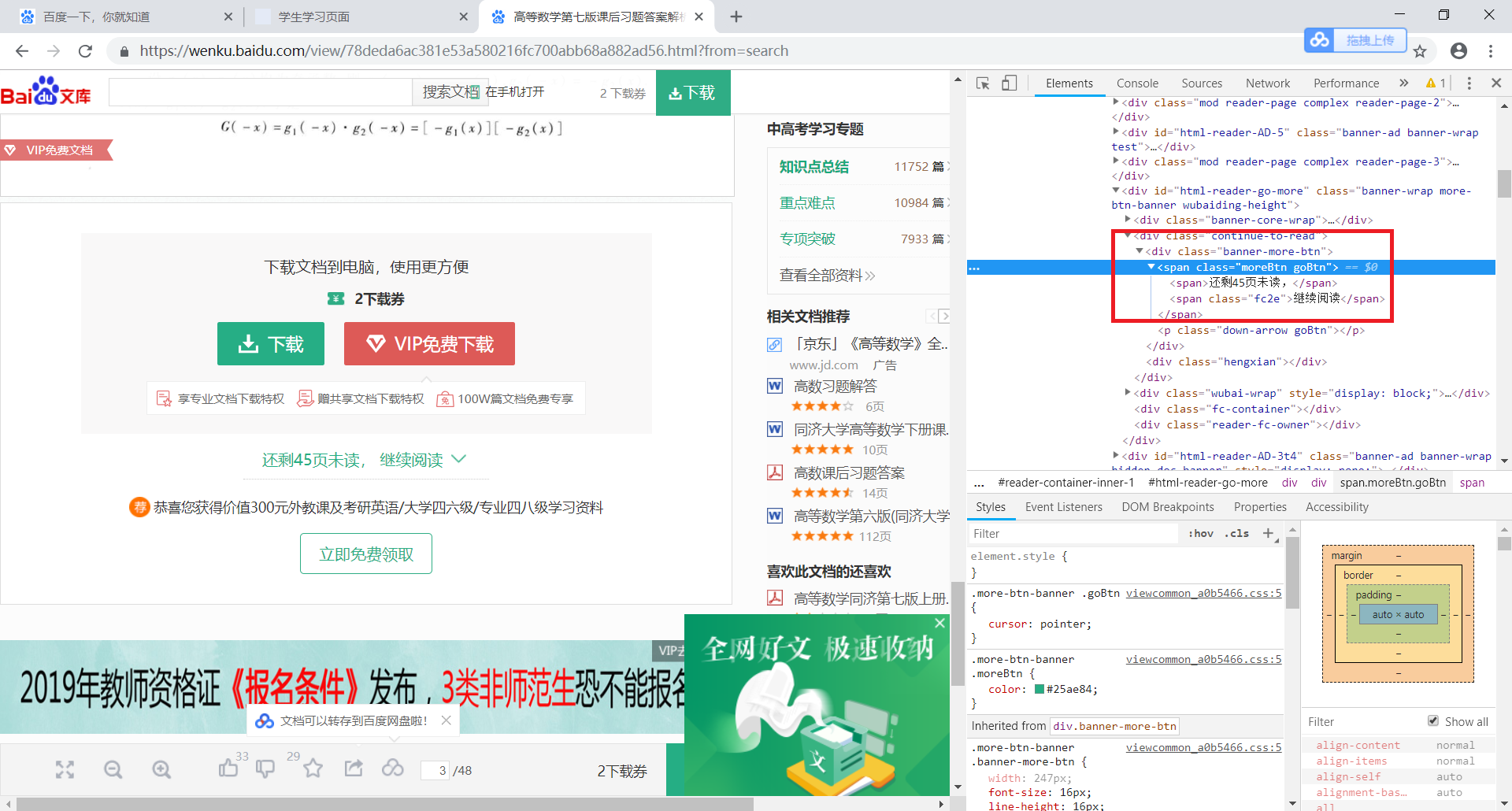Click the Styles filter input
This screenshot has width=1512, height=811.
1073,533
